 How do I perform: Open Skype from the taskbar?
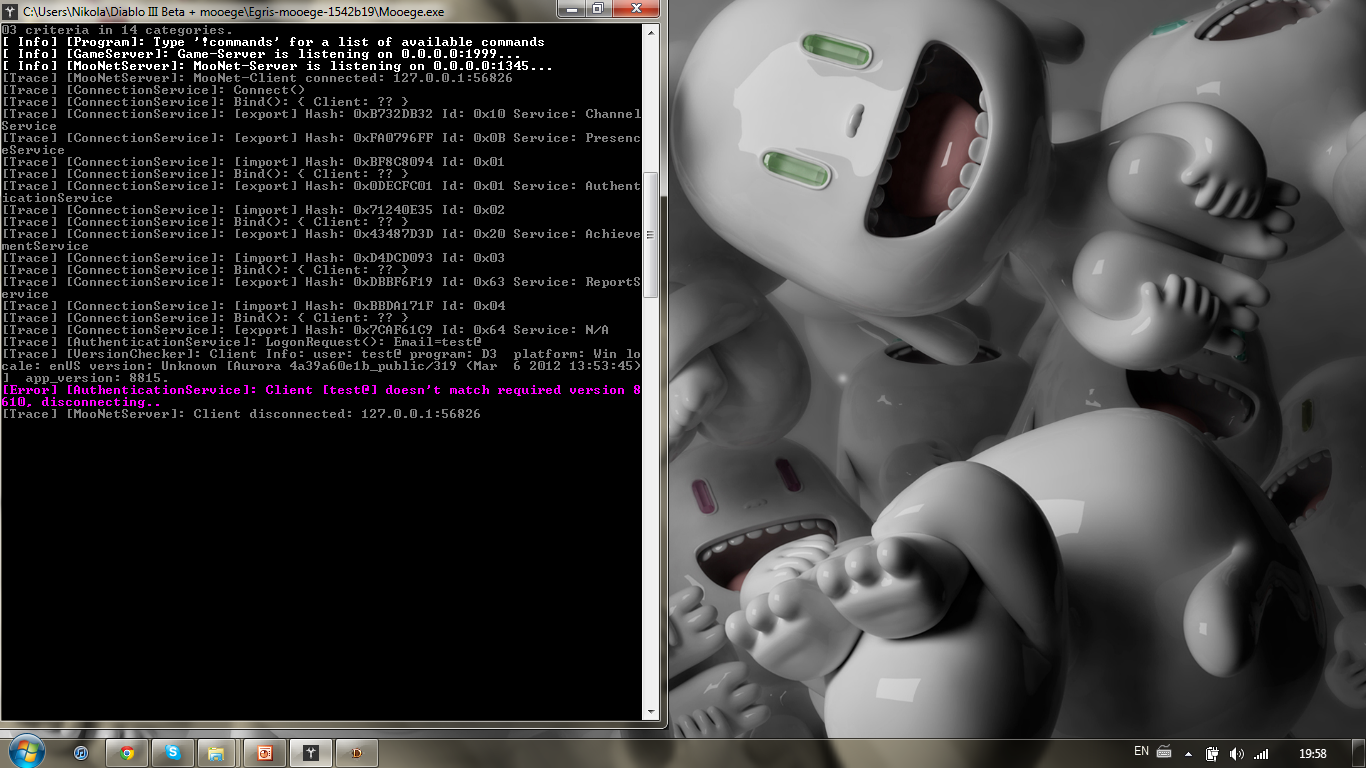click(x=172, y=753)
